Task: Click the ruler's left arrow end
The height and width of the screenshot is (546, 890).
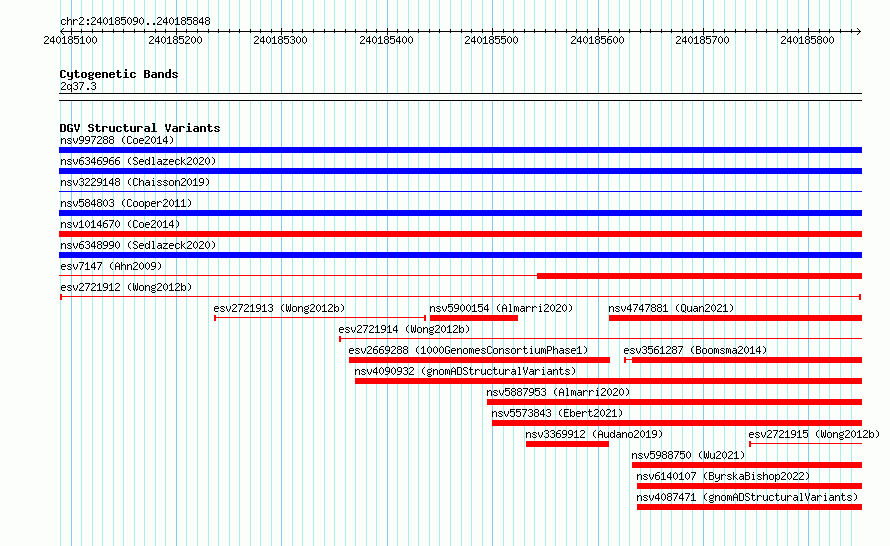Action: point(62,31)
